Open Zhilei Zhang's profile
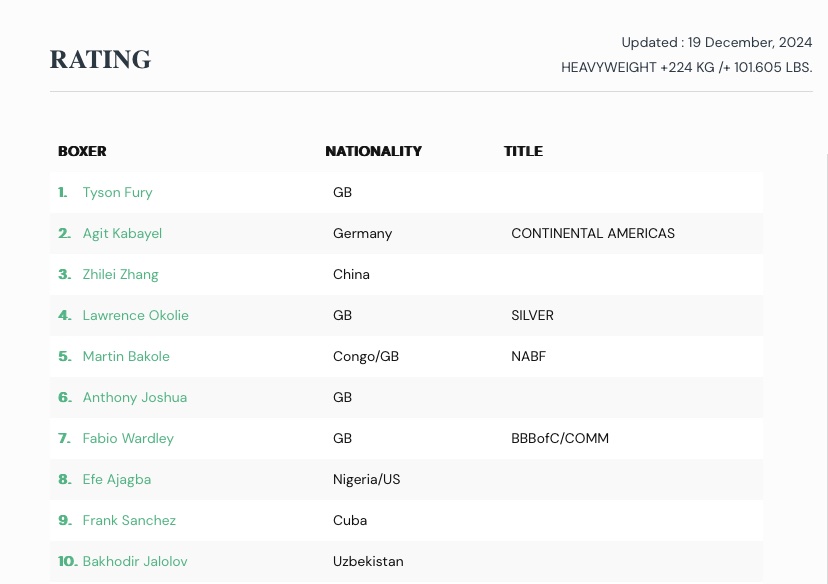The width and height of the screenshot is (828, 584). click(x=120, y=274)
